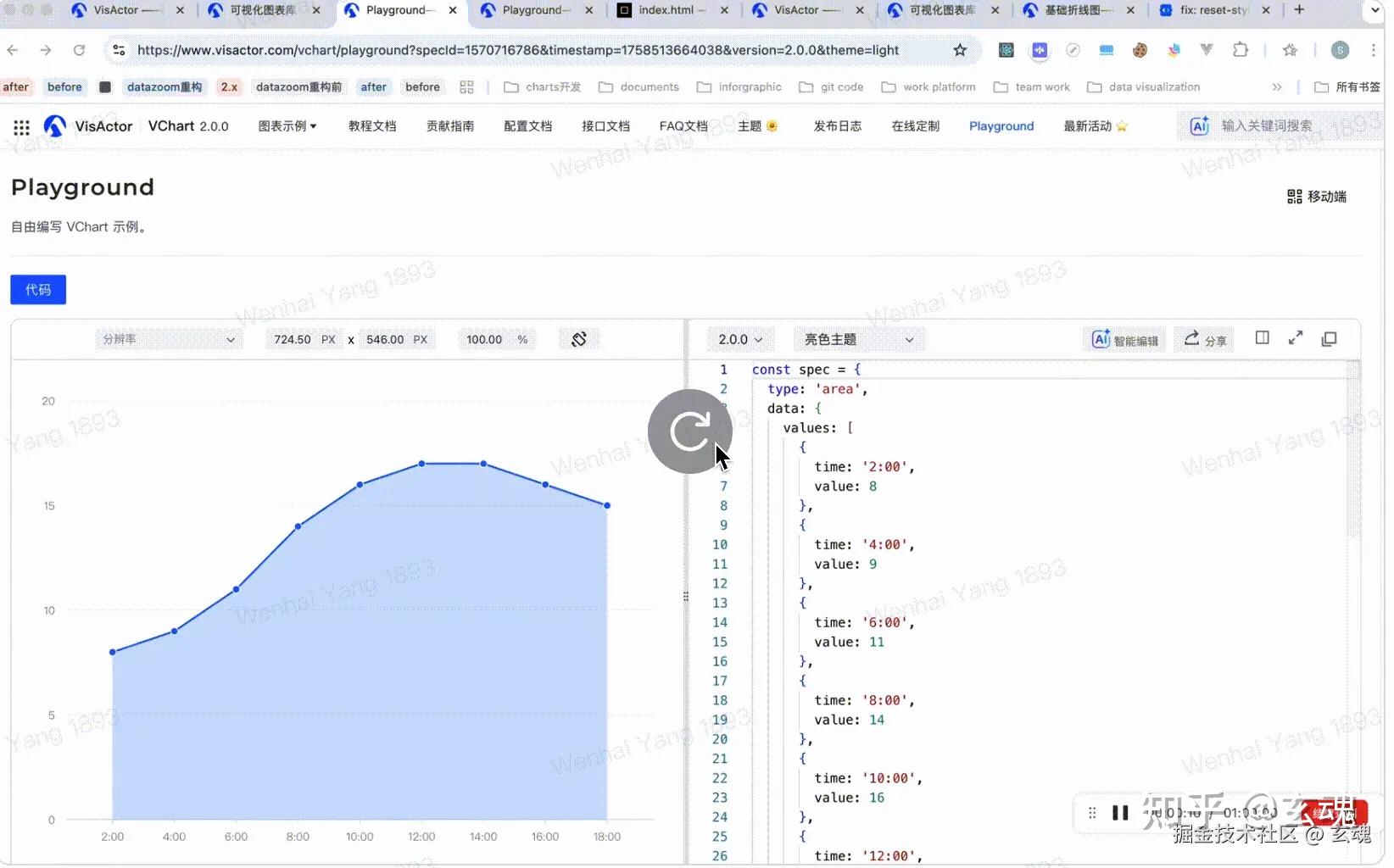Click the split-view layout icon
The height and width of the screenshot is (868, 1394).
coord(1261,337)
